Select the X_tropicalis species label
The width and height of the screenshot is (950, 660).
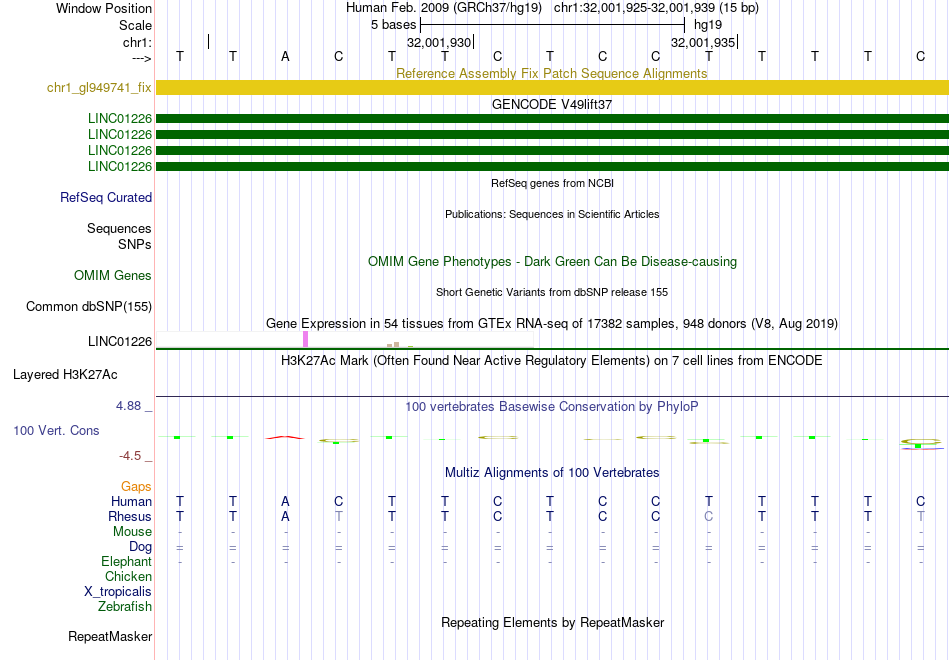point(118,592)
